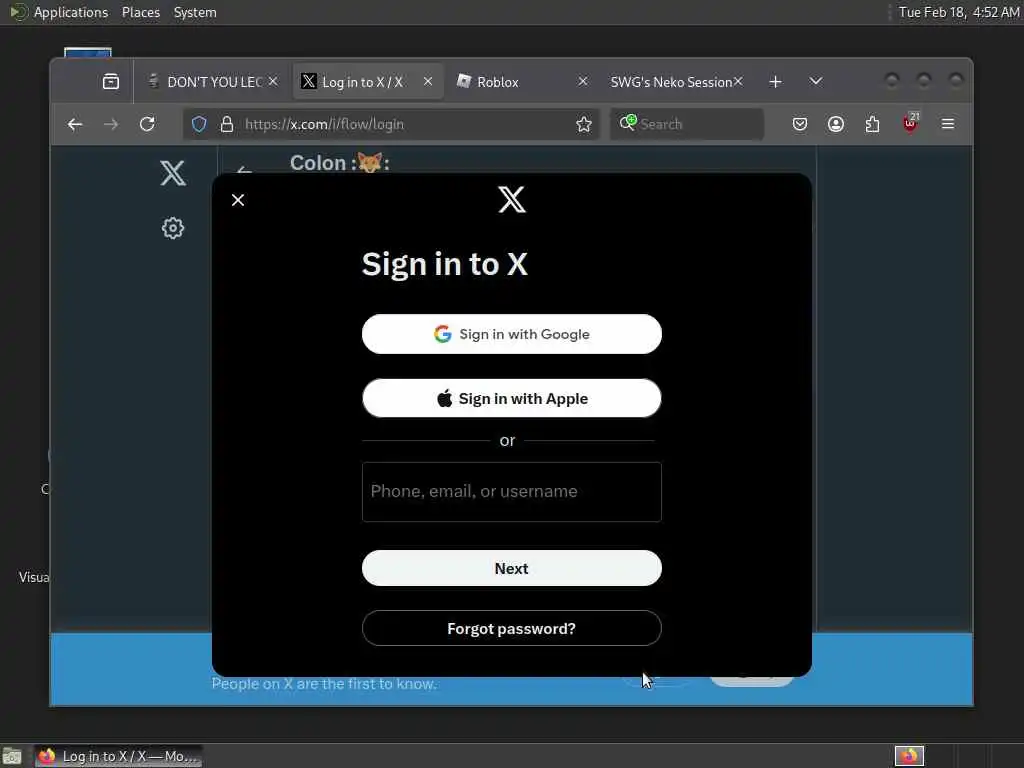Image resolution: width=1024 pixels, height=768 pixels.
Task: Close the Roblox tab
Action: click(x=583, y=81)
